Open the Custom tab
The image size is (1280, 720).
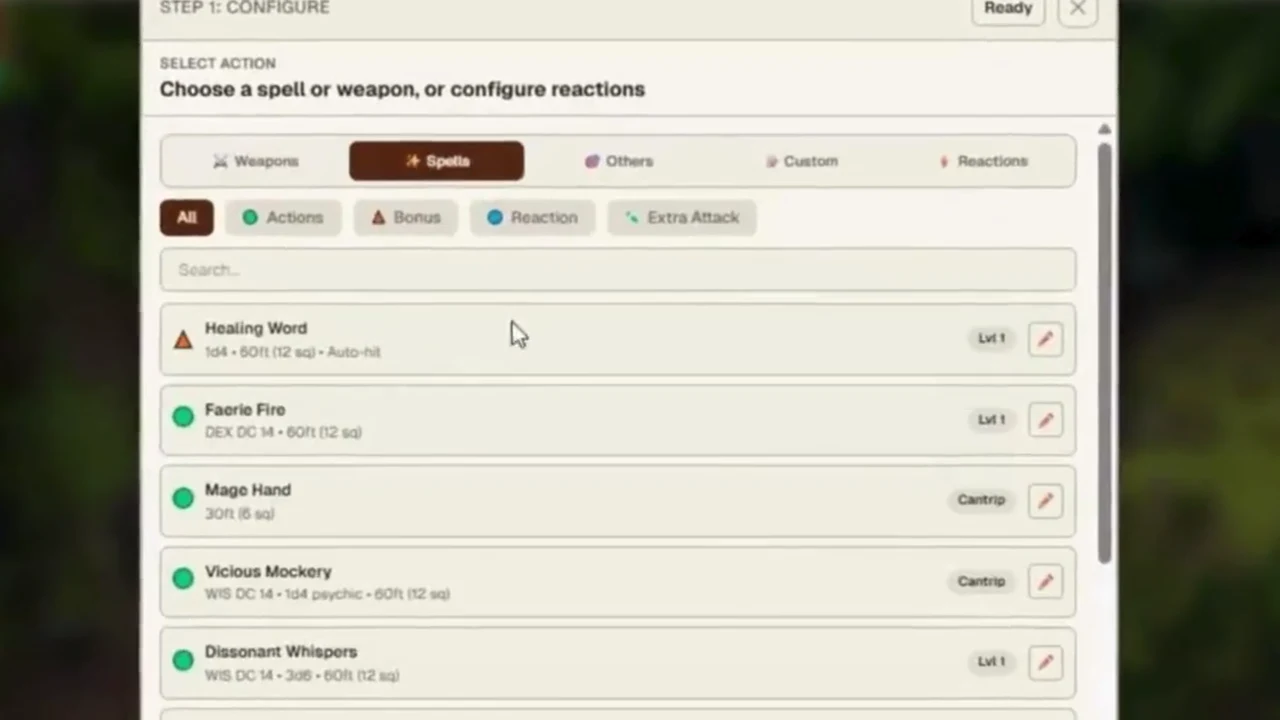801,161
